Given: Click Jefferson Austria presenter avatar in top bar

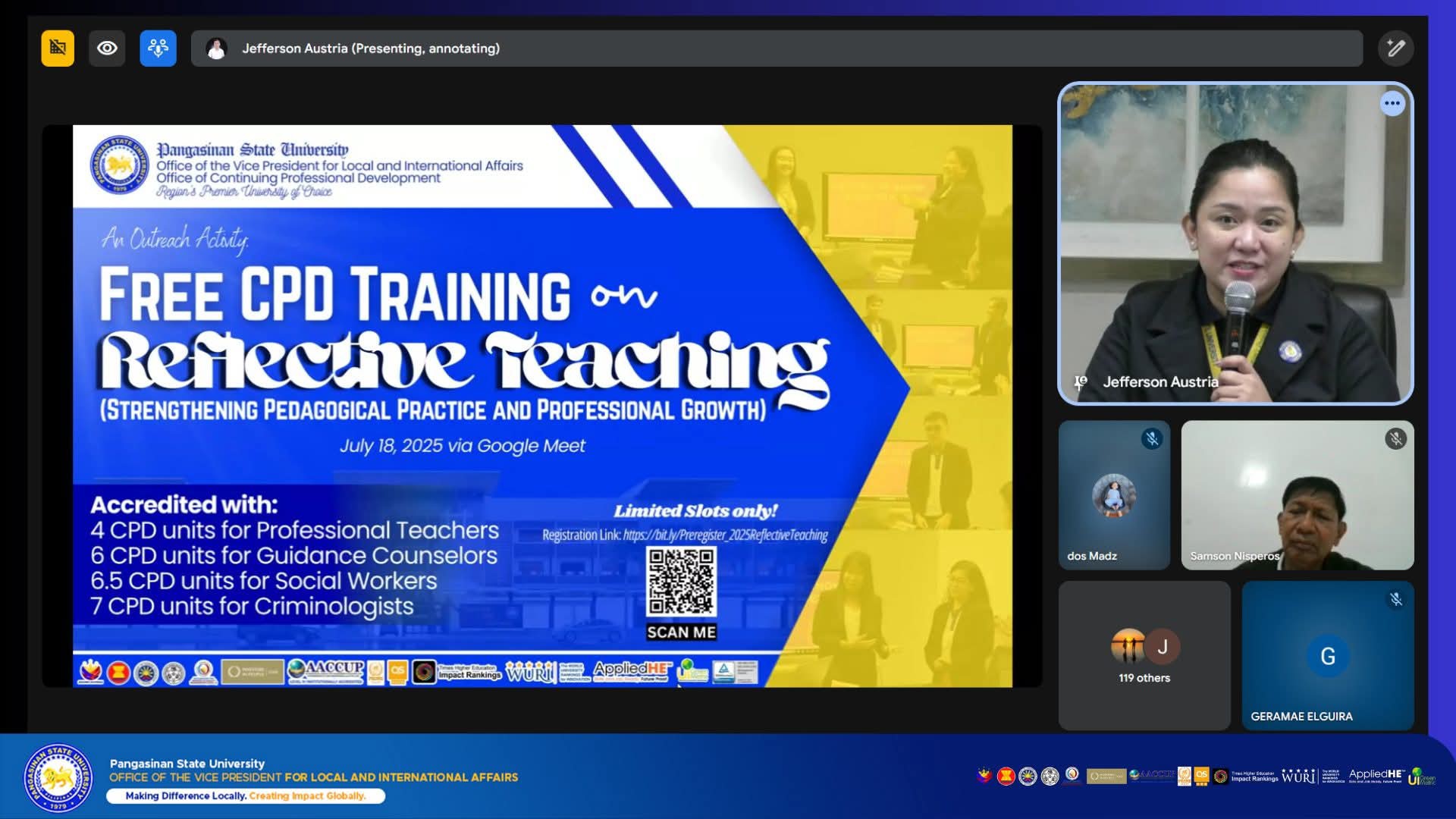Looking at the screenshot, I should click(216, 49).
